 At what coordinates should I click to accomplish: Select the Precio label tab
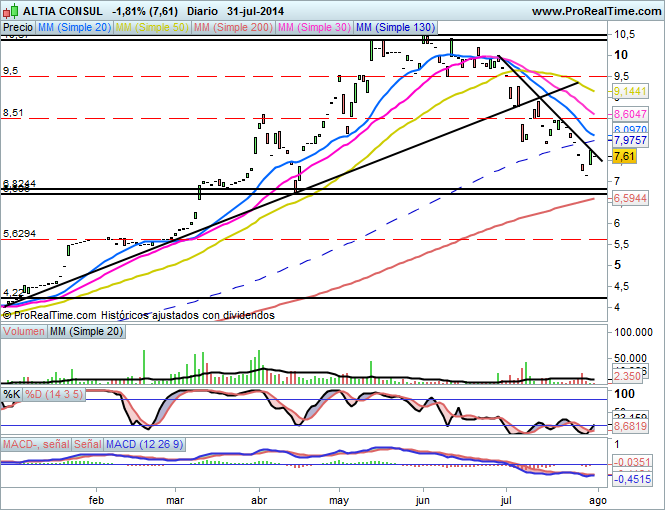click(x=17, y=30)
